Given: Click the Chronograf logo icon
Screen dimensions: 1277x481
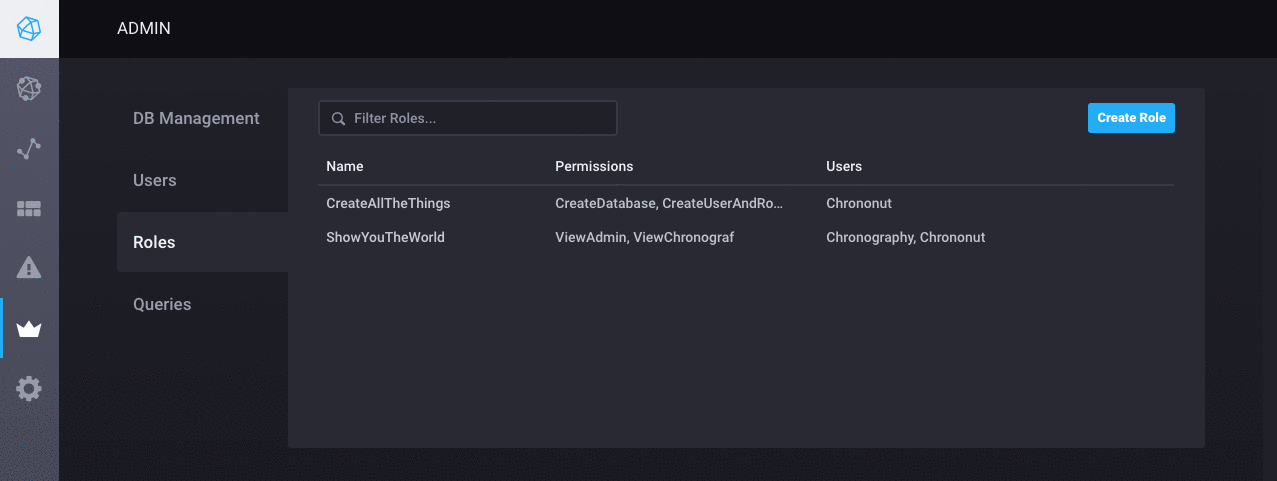Looking at the screenshot, I should coord(29,28).
